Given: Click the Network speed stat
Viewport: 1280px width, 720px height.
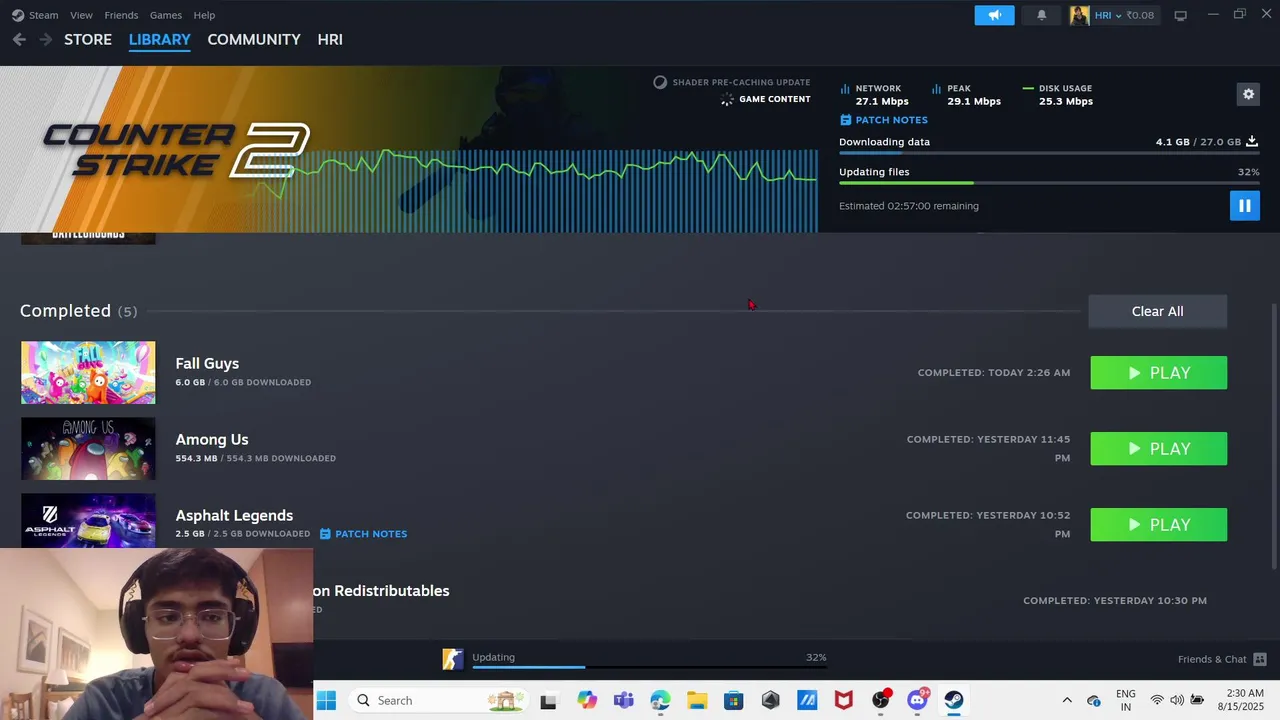Looking at the screenshot, I should click(875, 95).
